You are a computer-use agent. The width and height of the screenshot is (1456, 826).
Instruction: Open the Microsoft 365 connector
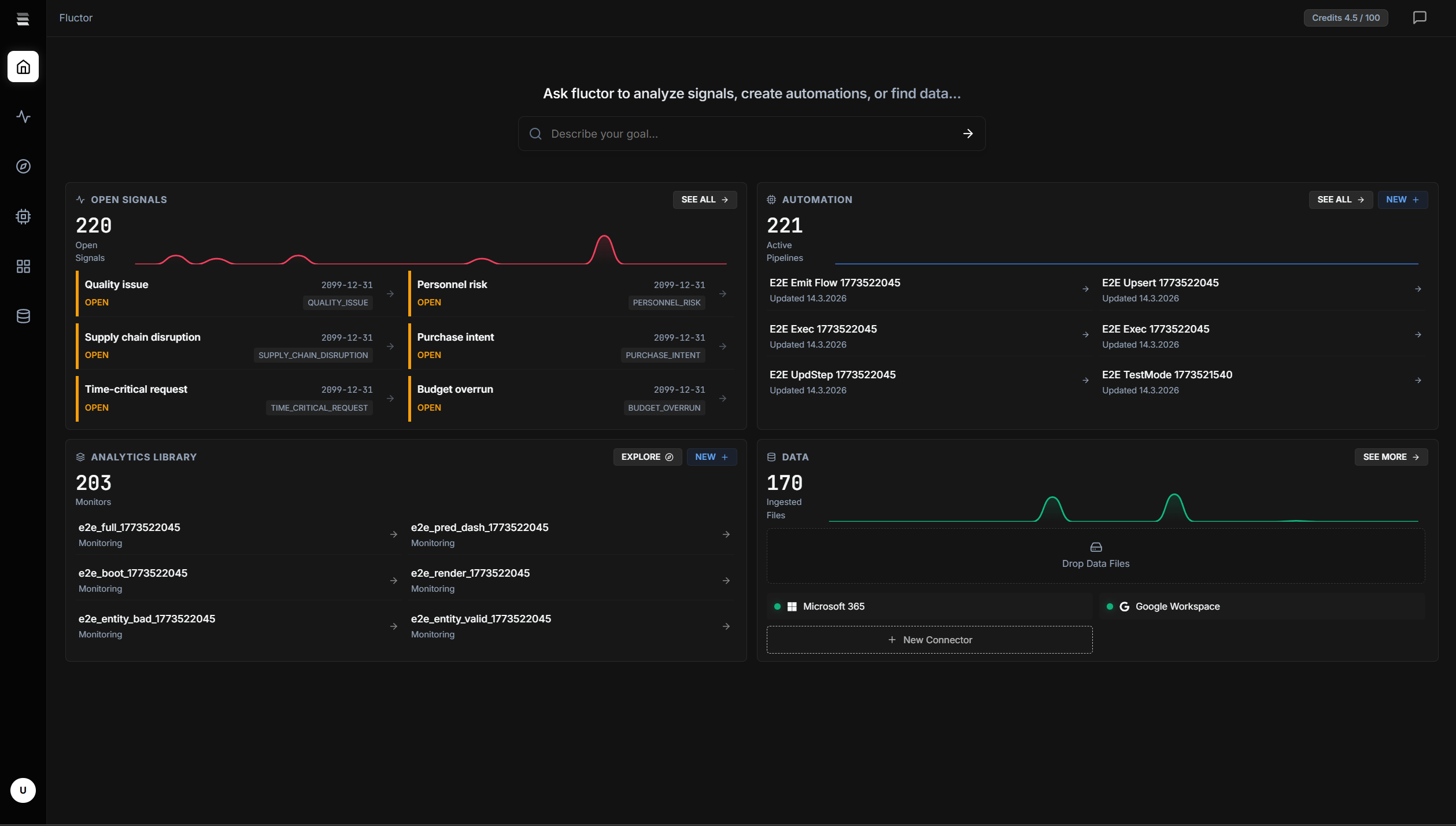(929, 606)
